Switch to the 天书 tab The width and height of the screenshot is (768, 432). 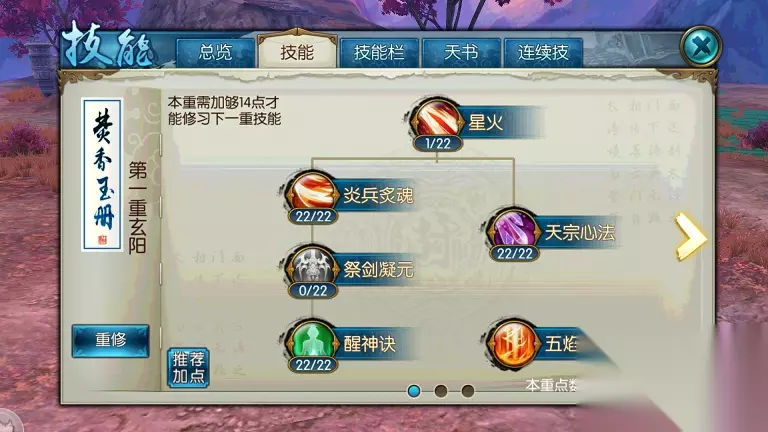(461, 52)
